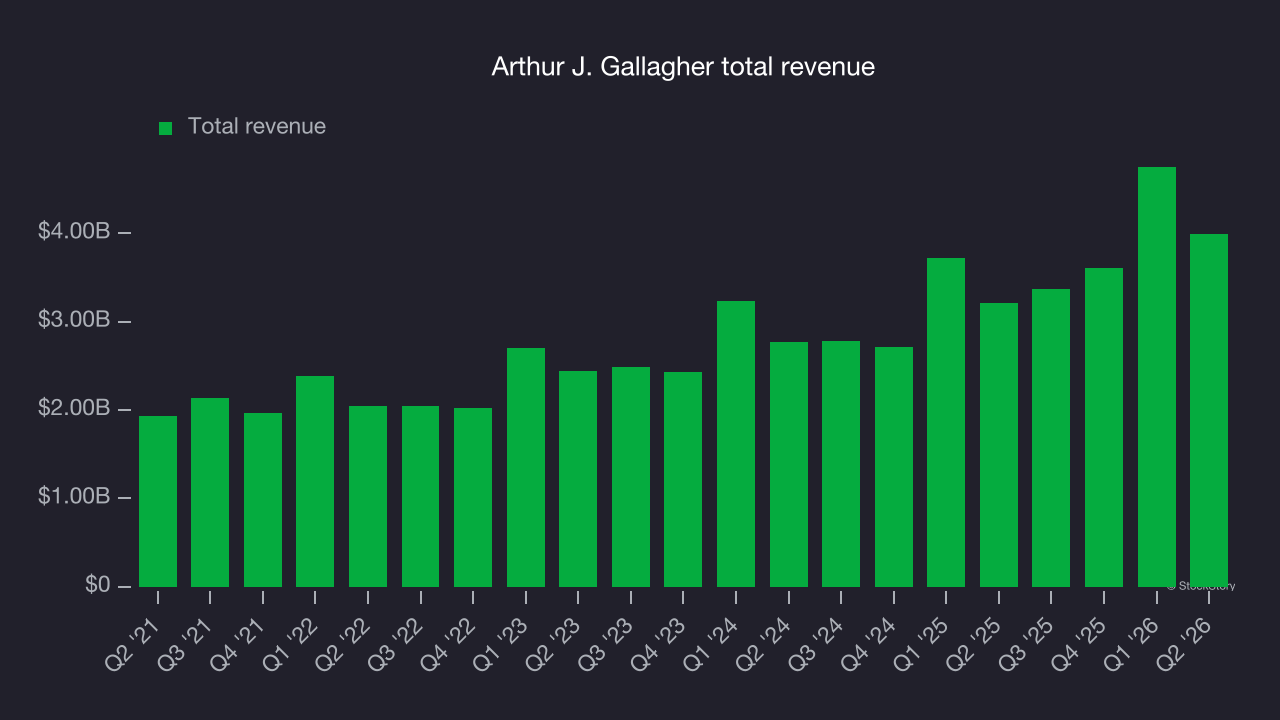Viewport: 1280px width, 720px height.
Task: Select the Q3 '23 revenue bar
Action: coord(631,477)
